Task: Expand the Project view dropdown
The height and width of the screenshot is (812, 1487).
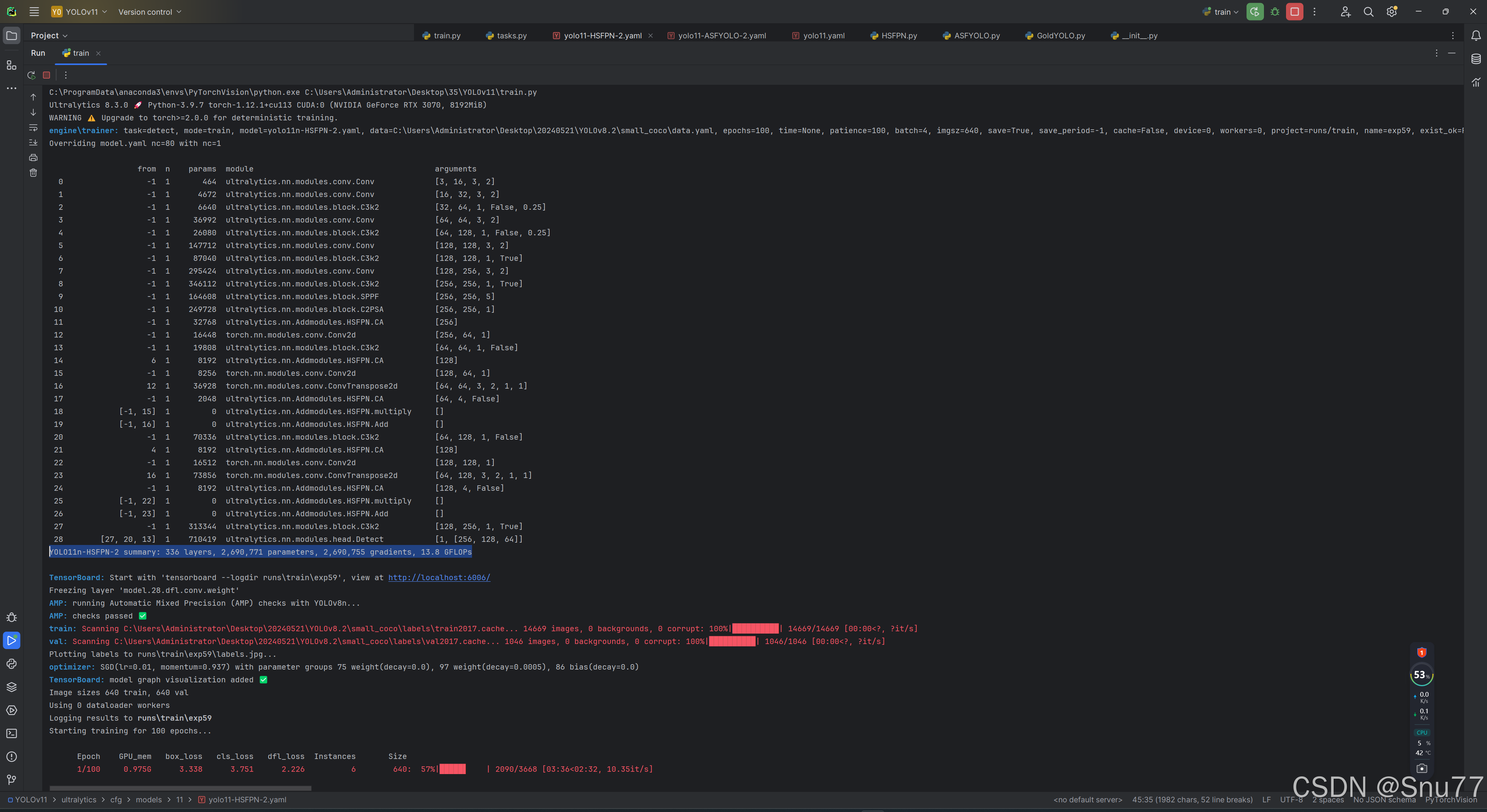Action: 49,36
